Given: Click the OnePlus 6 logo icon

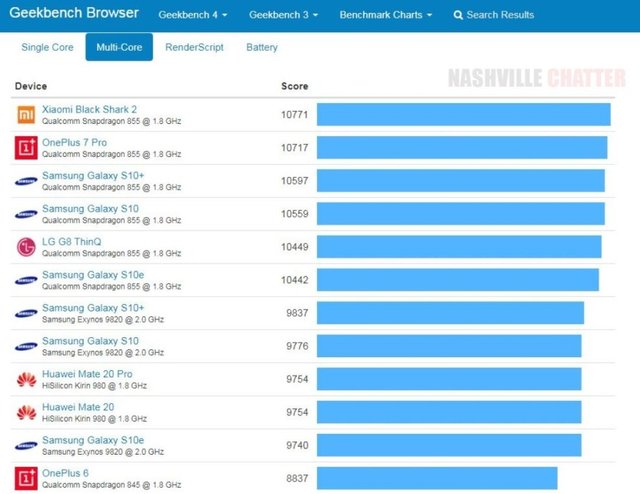Looking at the screenshot, I should coord(26,477).
